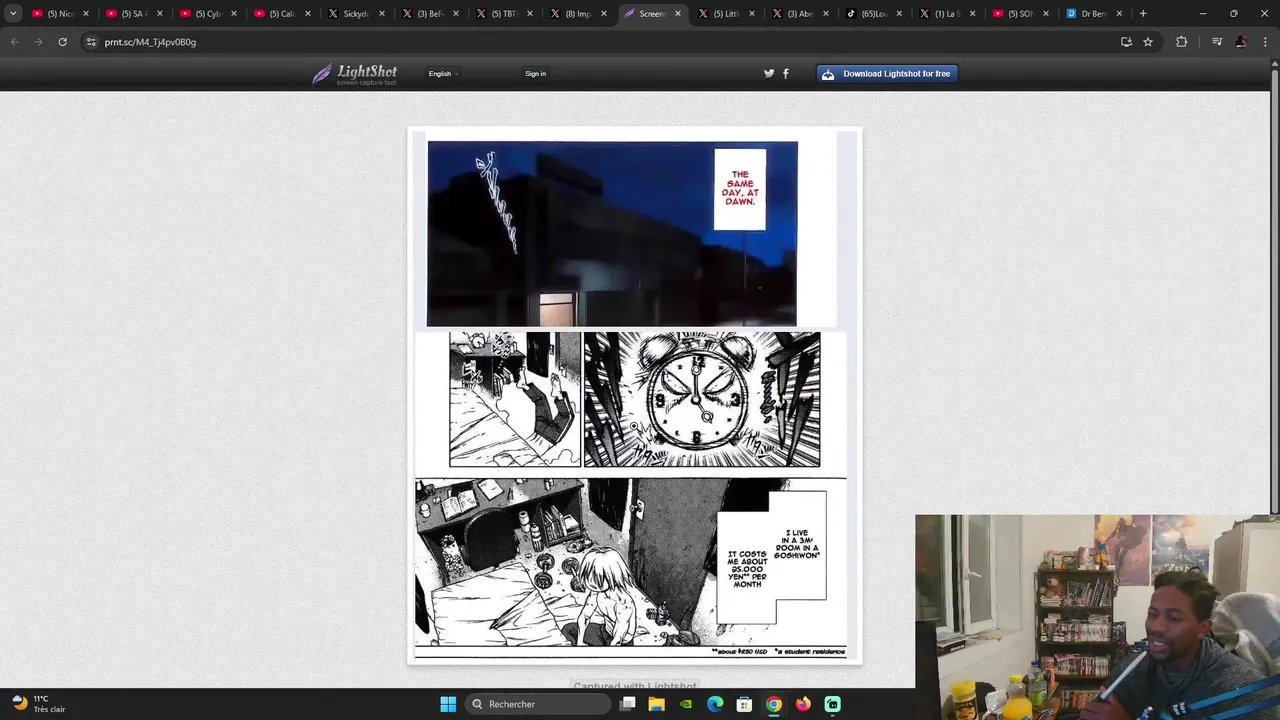Screen dimensions: 1280x720
Task: Click the address bar URL field
Action: [x=600, y=42]
